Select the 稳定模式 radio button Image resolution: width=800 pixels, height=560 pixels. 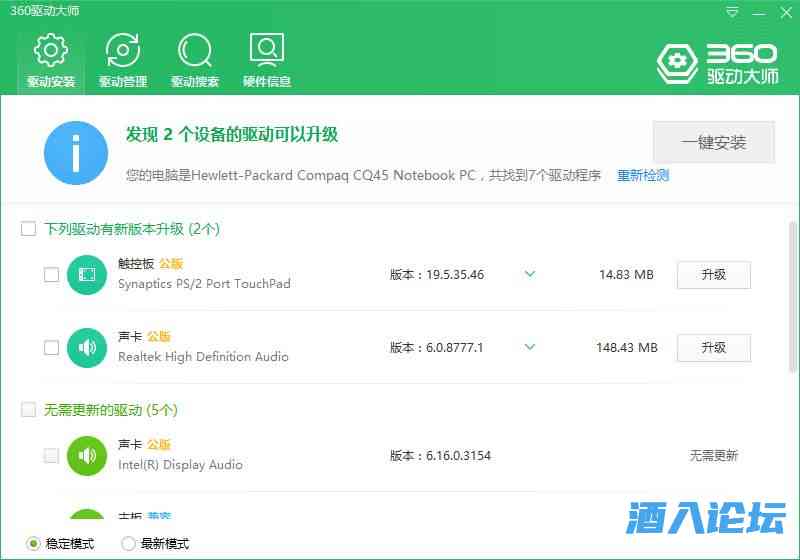(33, 544)
